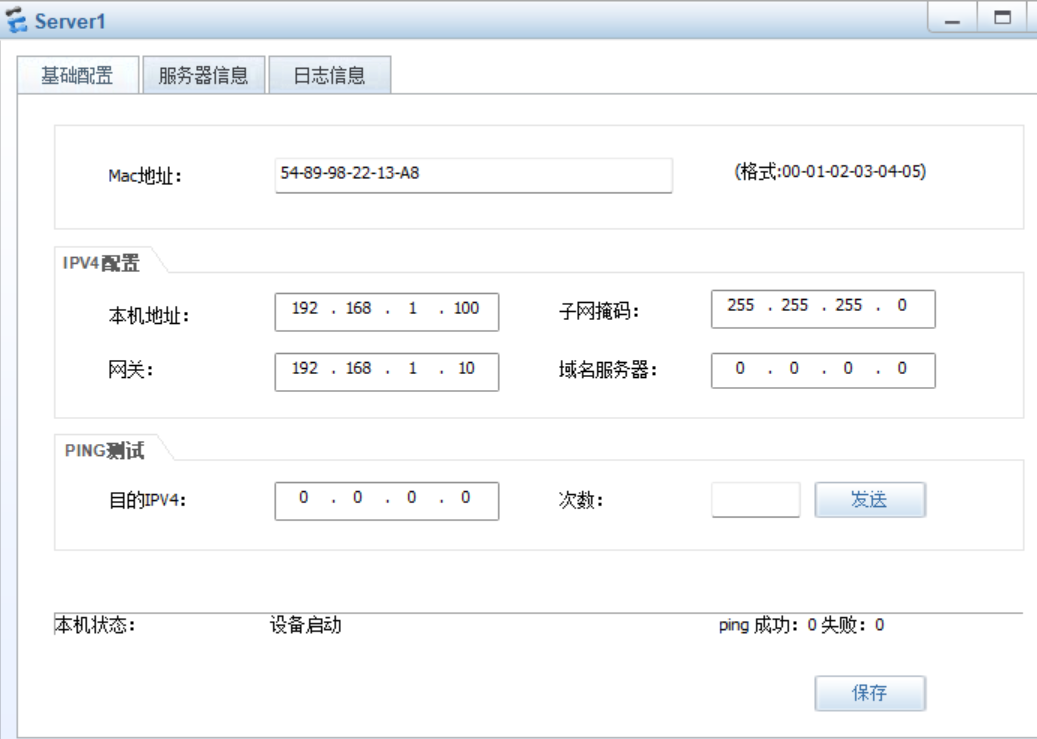The width and height of the screenshot is (1037, 739).
Task: Click the 目的IPV4 input field
Action: pos(387,501)
